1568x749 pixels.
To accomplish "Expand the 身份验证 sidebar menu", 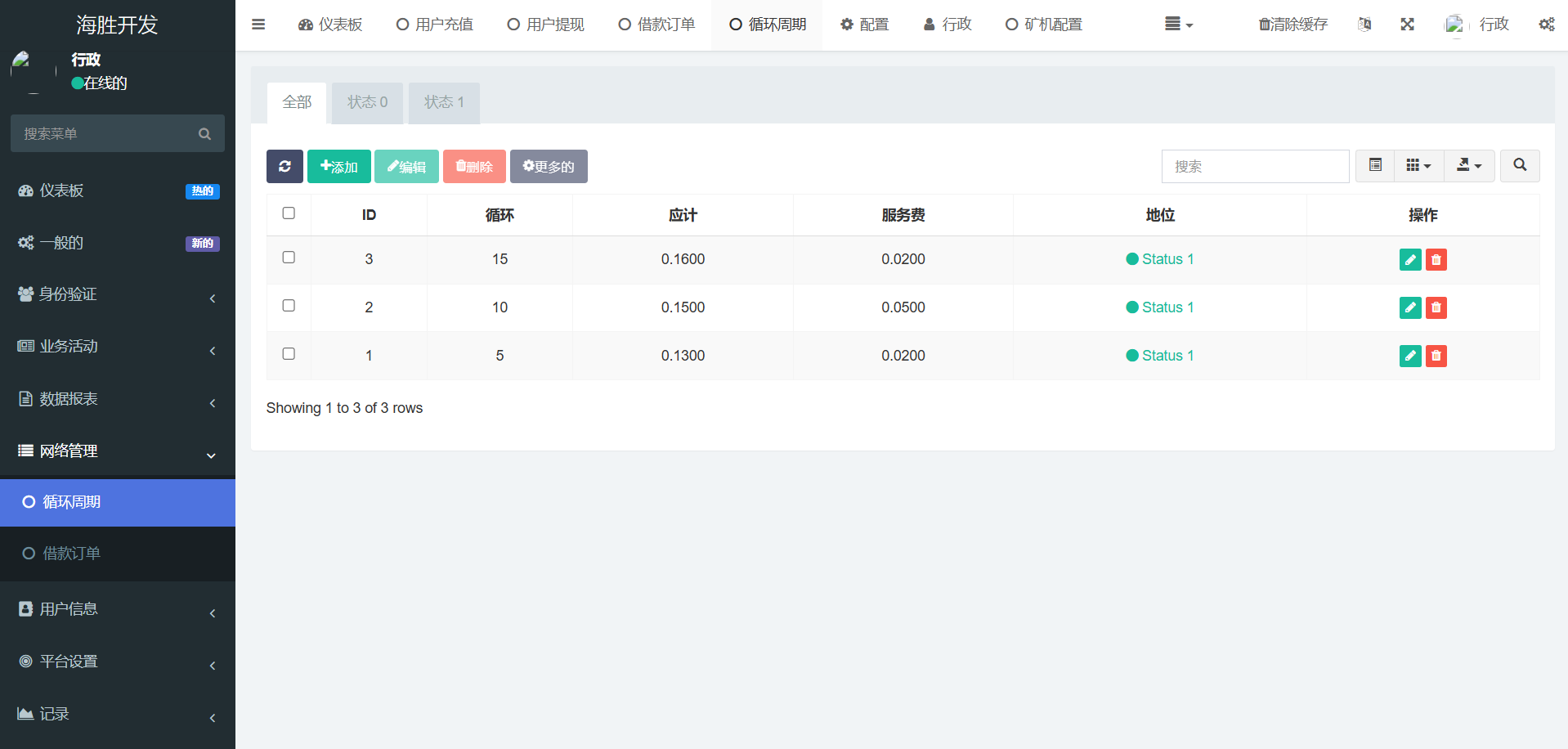I will [117, 294].
